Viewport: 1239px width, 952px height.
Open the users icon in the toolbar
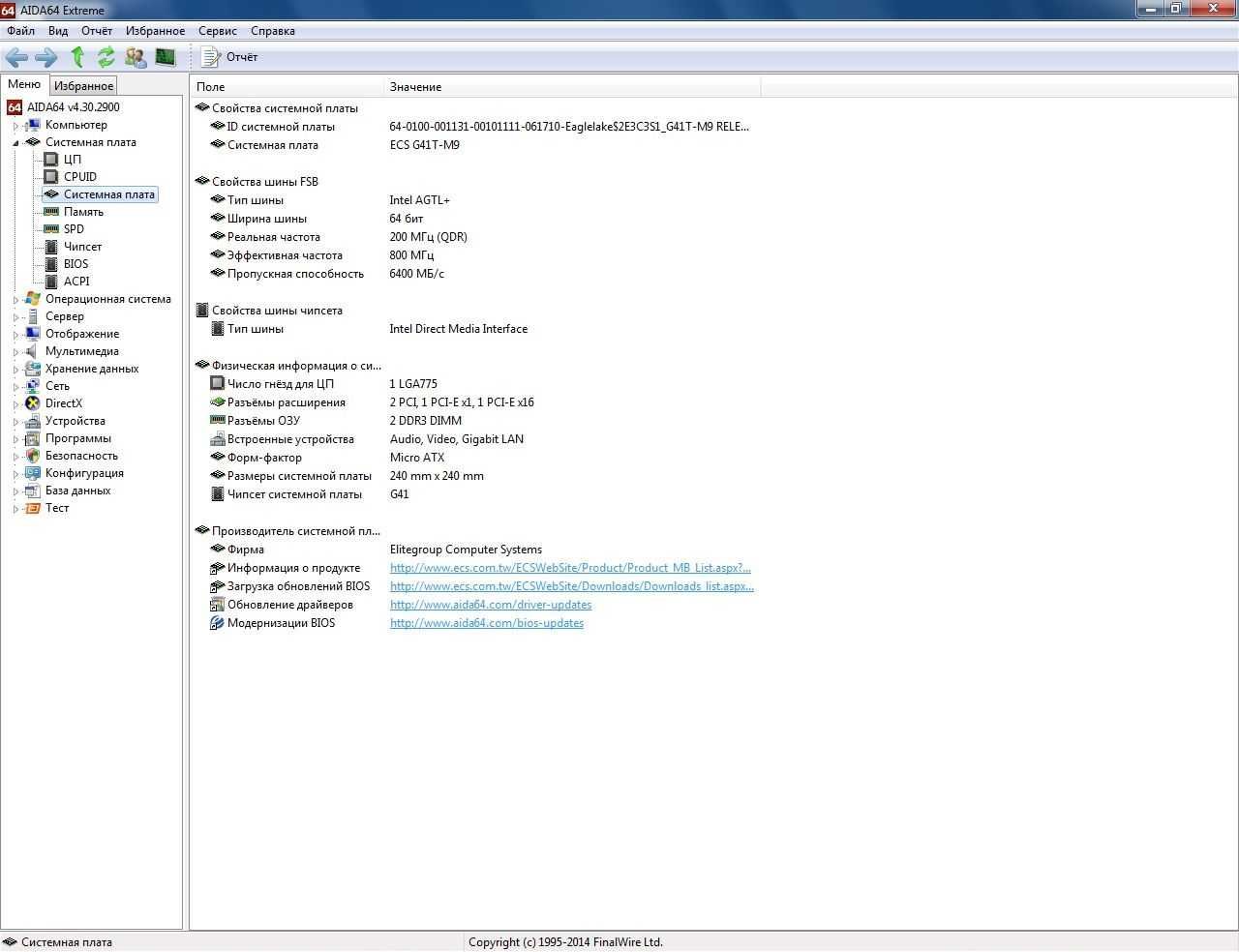pyautogui.click(x=136, y=57)
